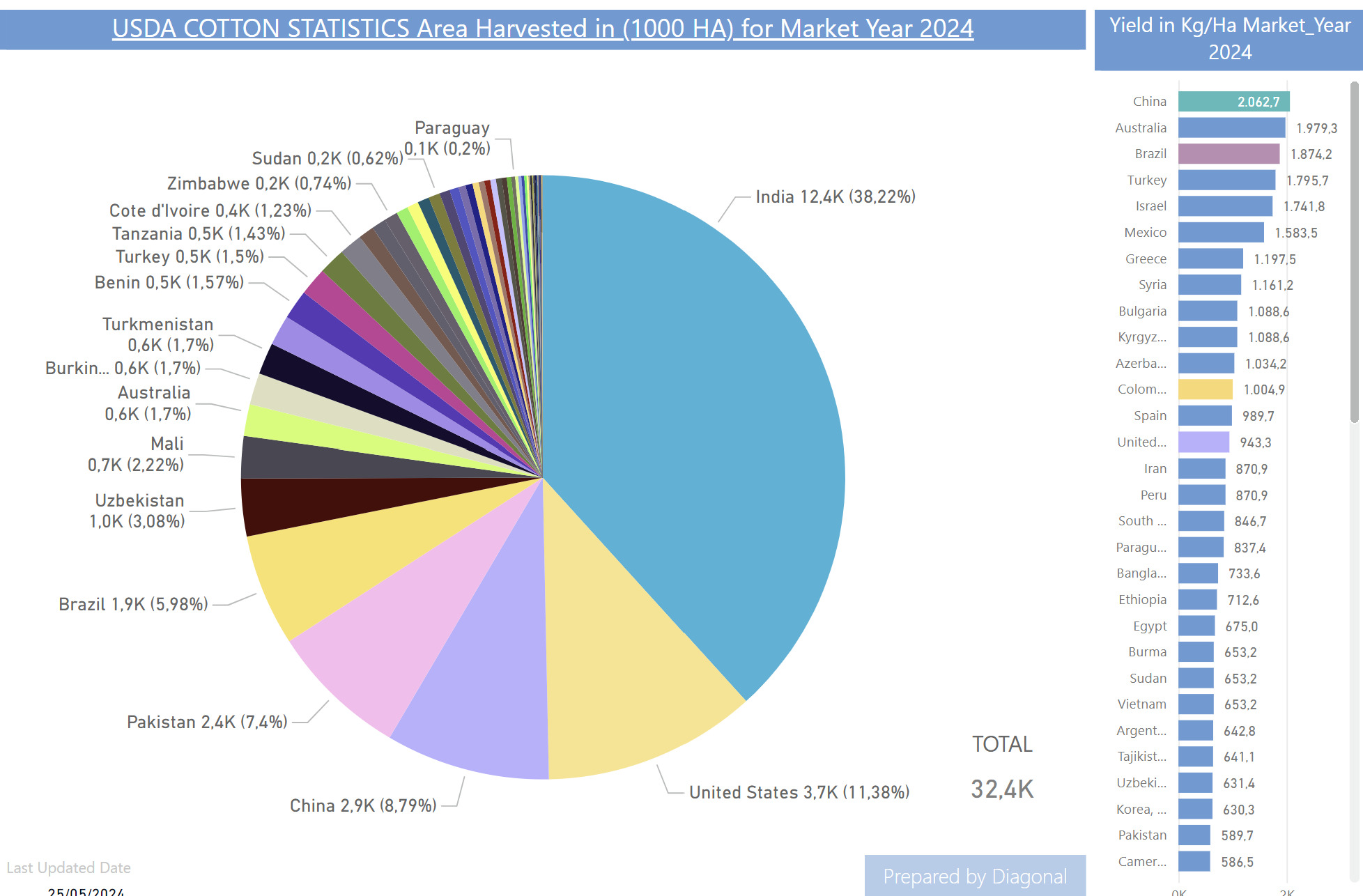Viewport: 1363px width, 896px height.
Task: Click the Yield in Kg/Ha chart title
Action: (1229, 39)
